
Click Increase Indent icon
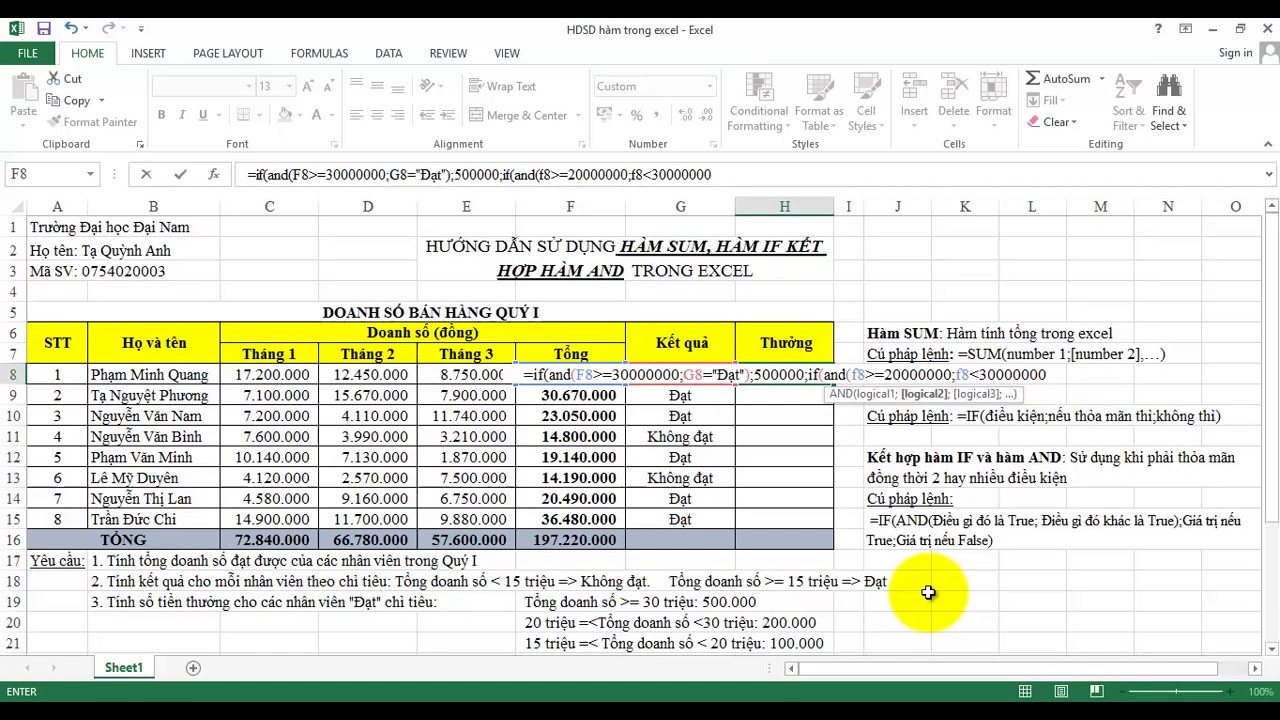tap(448, 115)
